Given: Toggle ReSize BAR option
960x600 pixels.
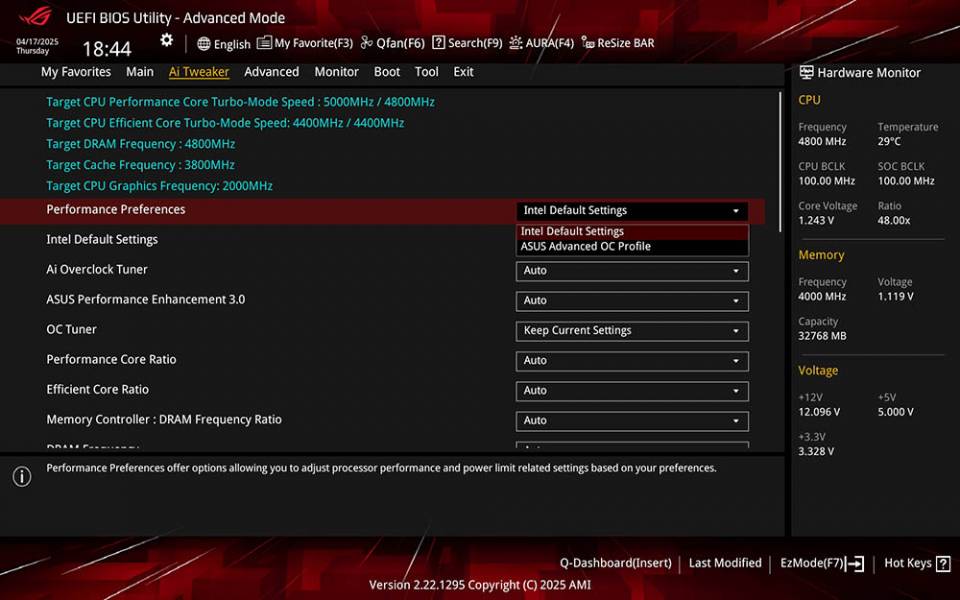Looking at the screenshot, I should coord(618,43).
